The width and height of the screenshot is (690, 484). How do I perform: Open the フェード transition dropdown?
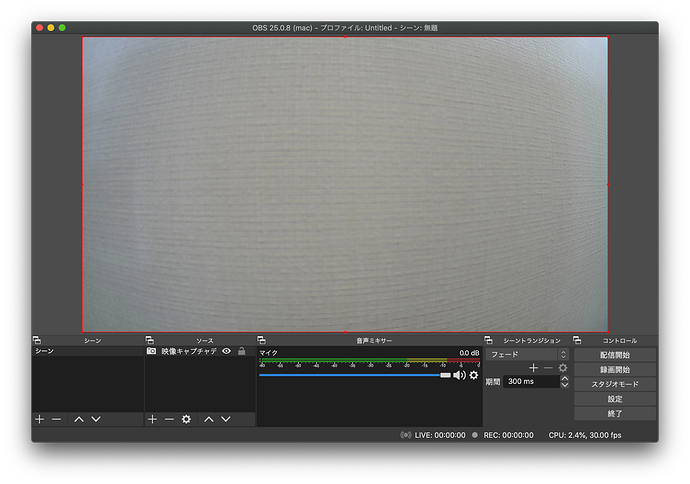[x=527, y=354]
